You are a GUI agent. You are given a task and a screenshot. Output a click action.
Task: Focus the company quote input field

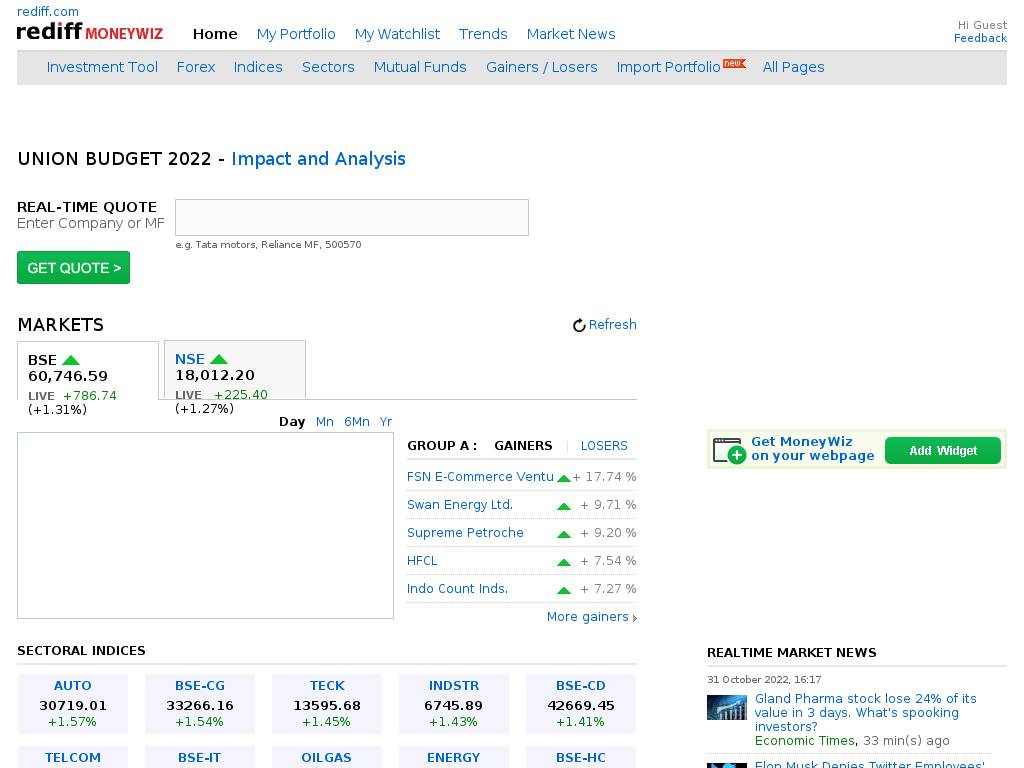click(x=352, y=218)
